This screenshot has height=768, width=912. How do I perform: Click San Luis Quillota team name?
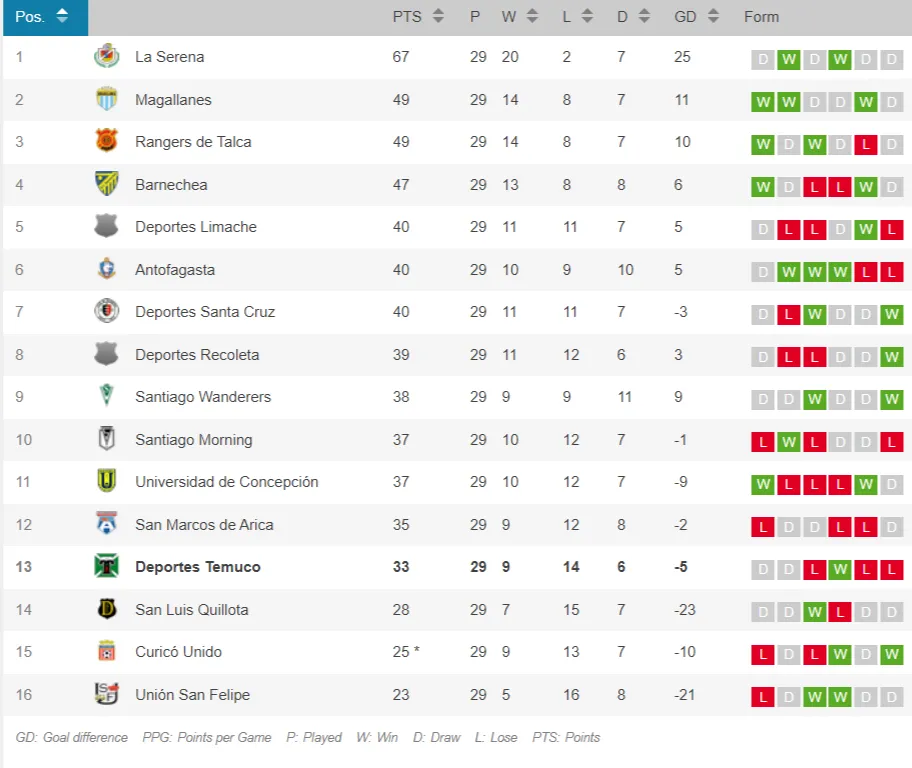click(x=192, y=610)
